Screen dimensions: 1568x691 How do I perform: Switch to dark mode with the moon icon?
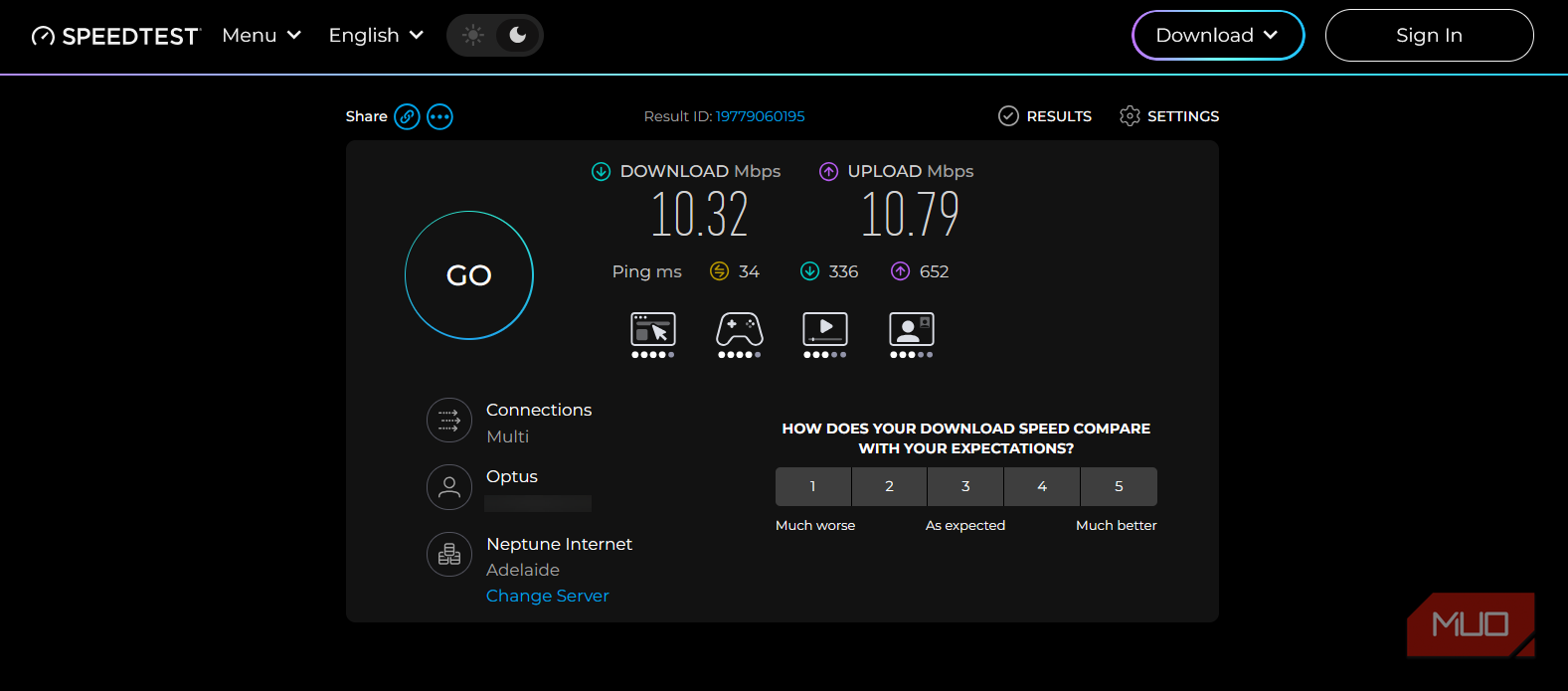click(x=518, y=35)
